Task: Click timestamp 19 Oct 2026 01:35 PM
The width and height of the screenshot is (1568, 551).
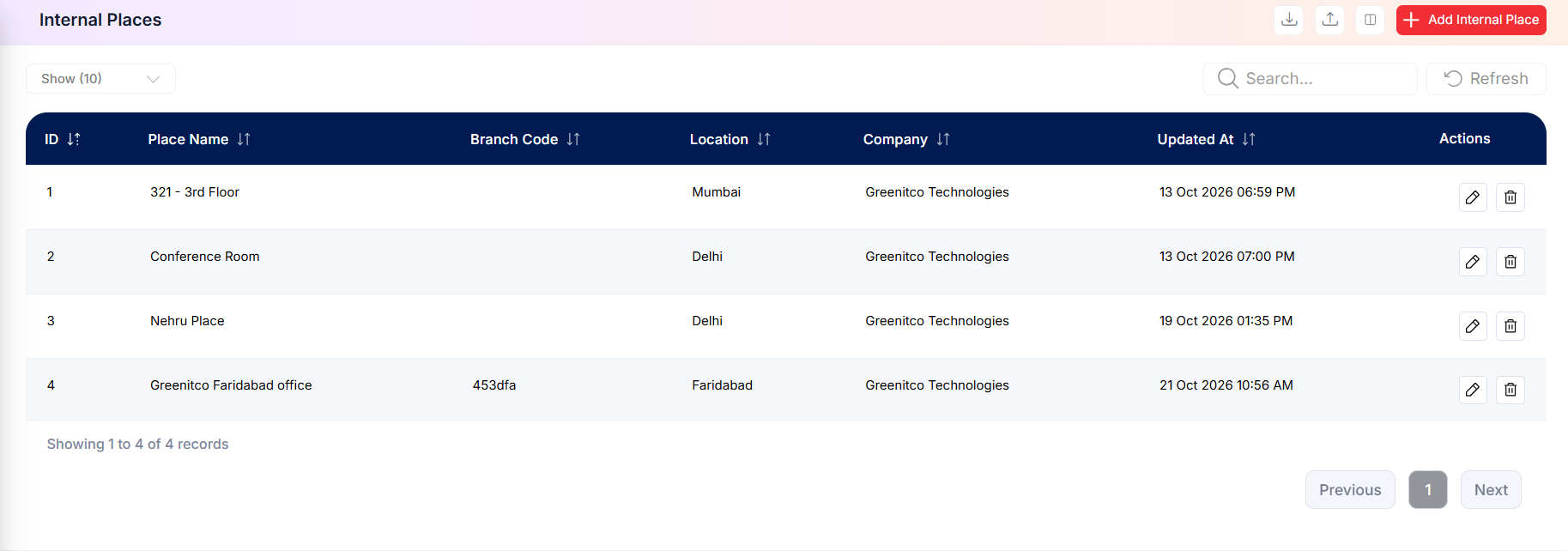Action: pyautogui.click(x=1226, y=321)
